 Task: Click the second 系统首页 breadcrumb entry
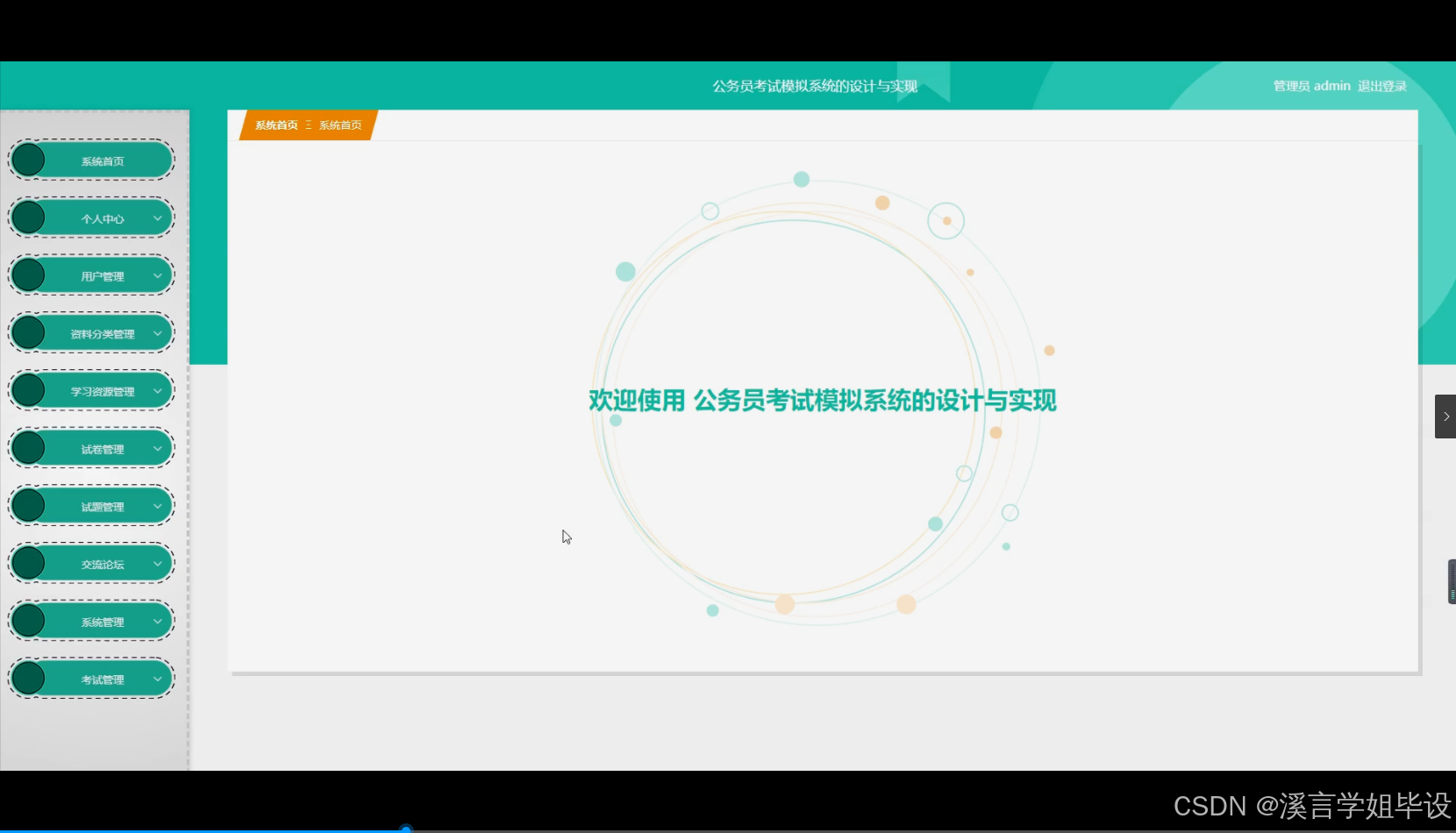pos(340,125)
